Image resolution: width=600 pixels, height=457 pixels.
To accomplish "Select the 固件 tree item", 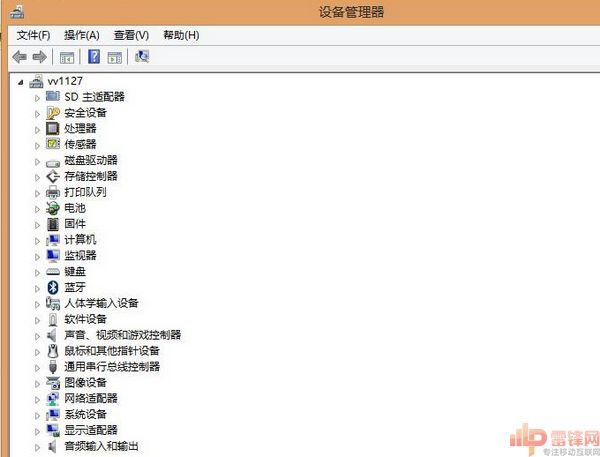I will click(x=75, y=224).
